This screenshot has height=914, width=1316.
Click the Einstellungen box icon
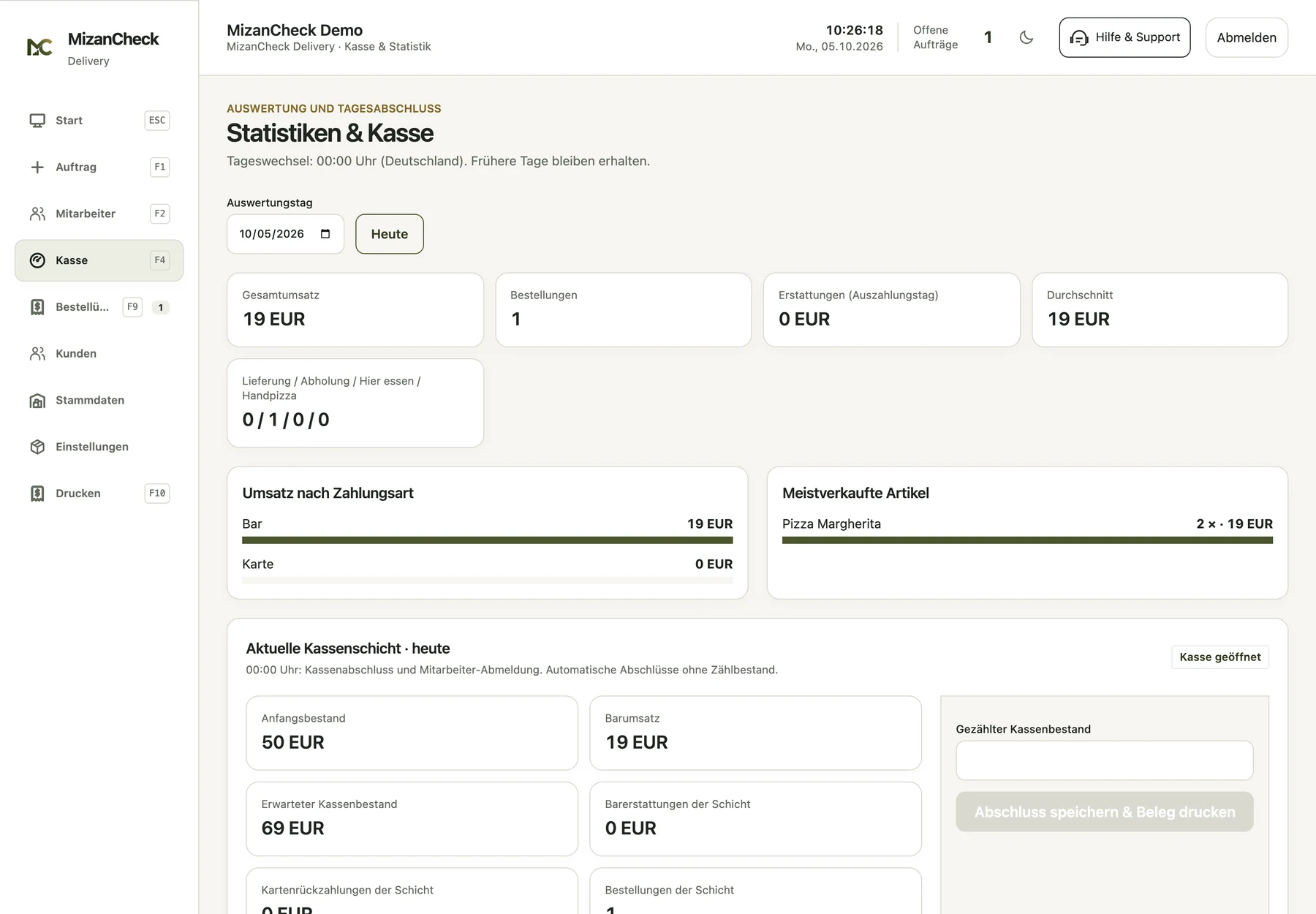[37, 447]
